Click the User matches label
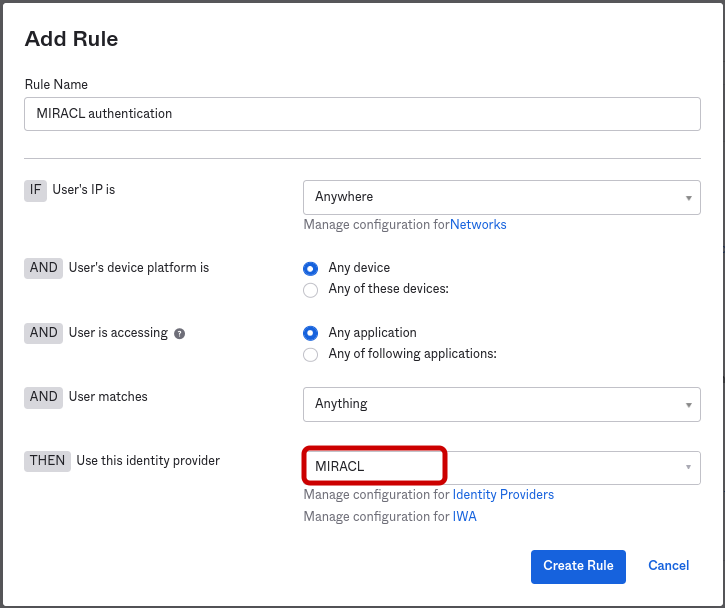Viewport: 725px width, 608px height. [108, 397]
